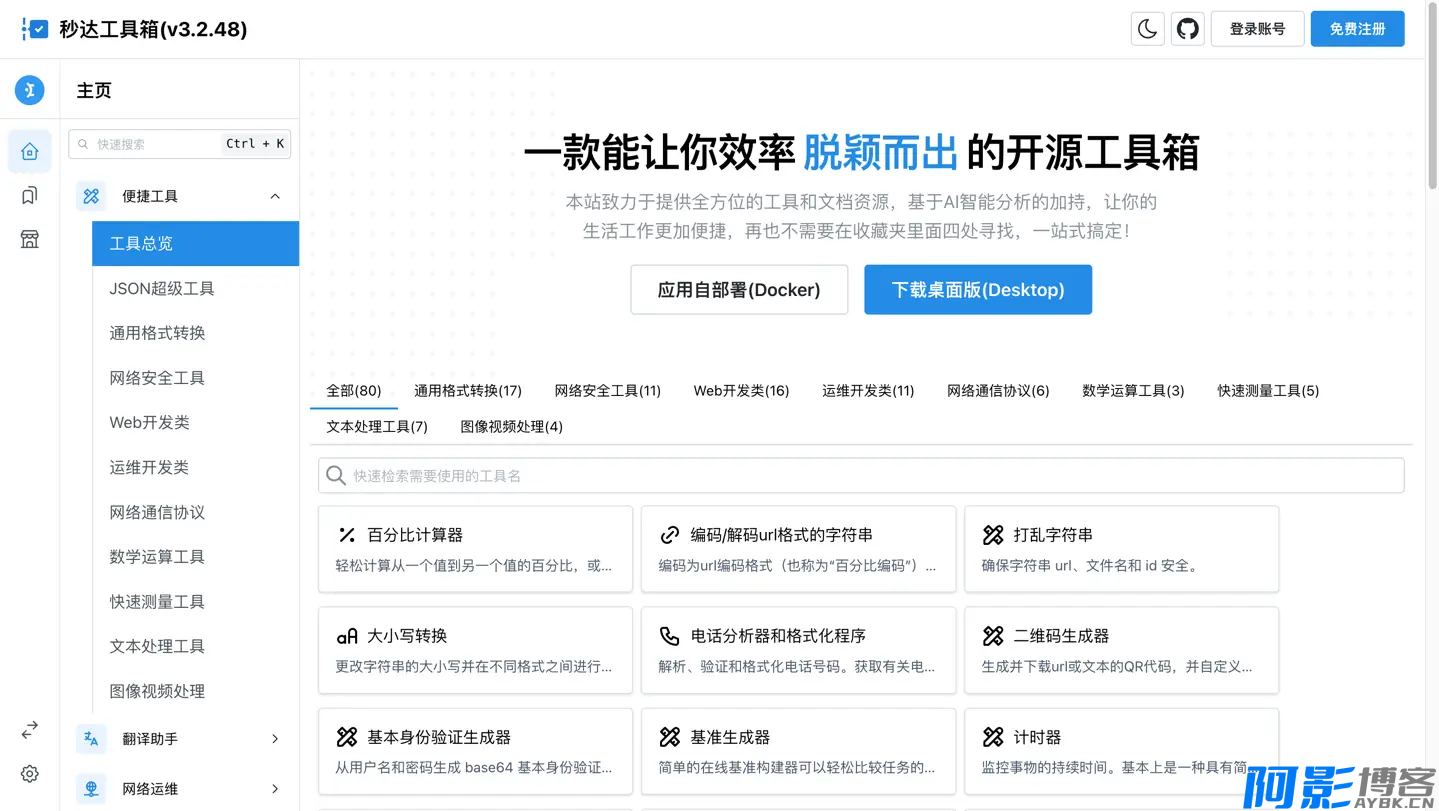Image resolution: width=1439 pixels, height=811 pixels.
Task: Click the percent icon on 百分比计算器 card
Action: click(347, 535)
